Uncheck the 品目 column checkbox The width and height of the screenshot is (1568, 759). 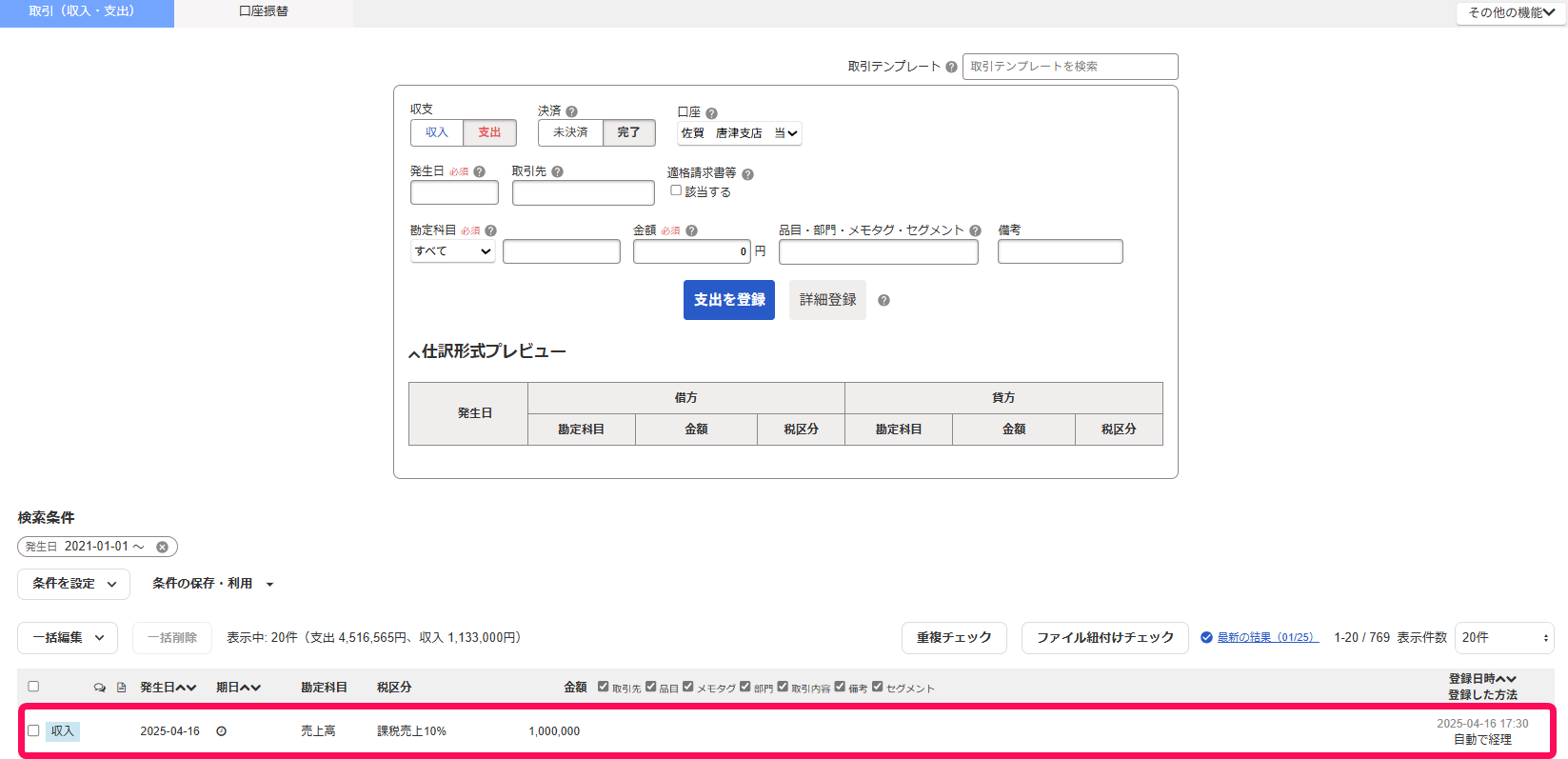[x=651, y=686]
